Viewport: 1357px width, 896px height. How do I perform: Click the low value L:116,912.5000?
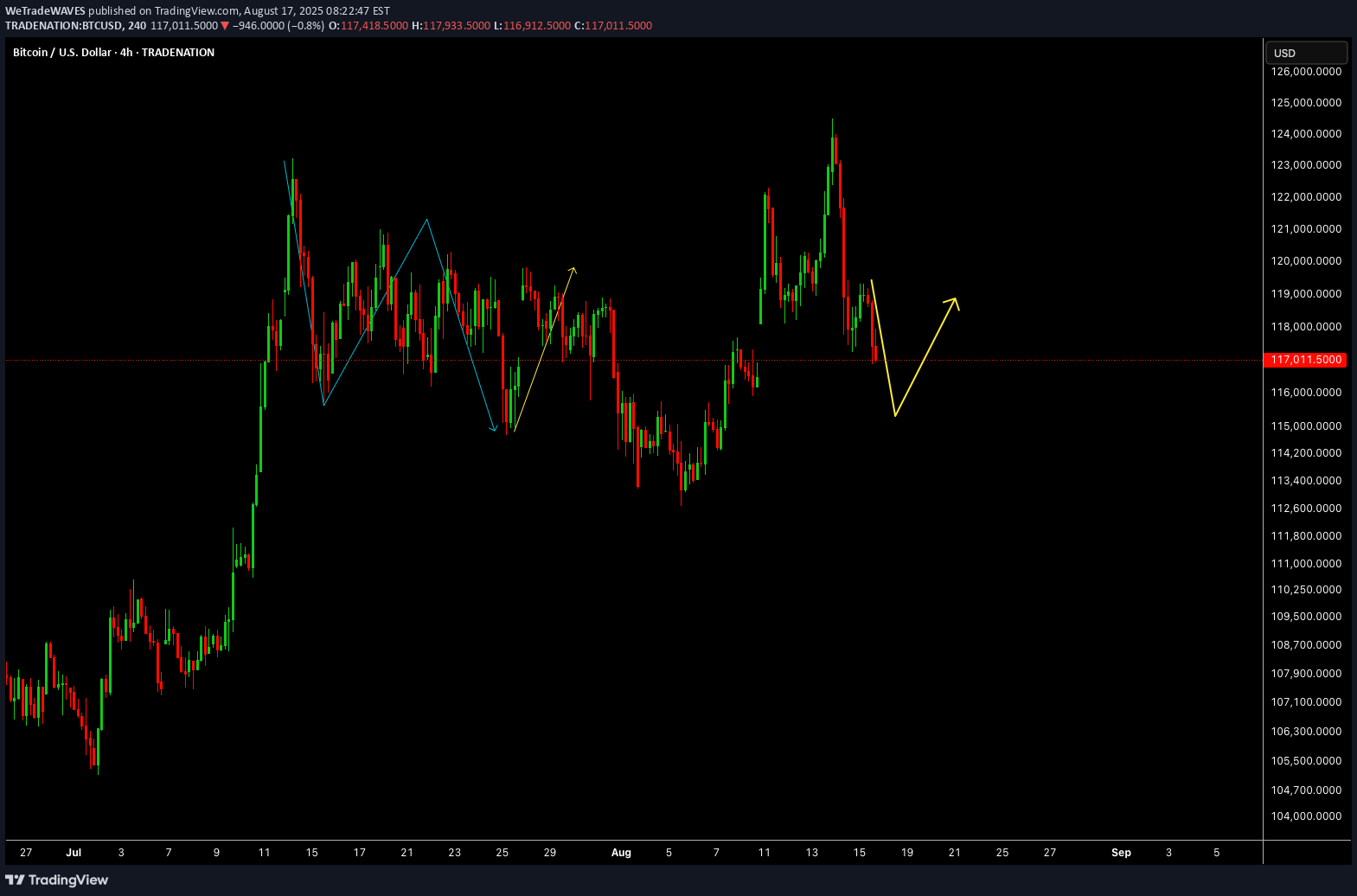[x=532, y=25]
